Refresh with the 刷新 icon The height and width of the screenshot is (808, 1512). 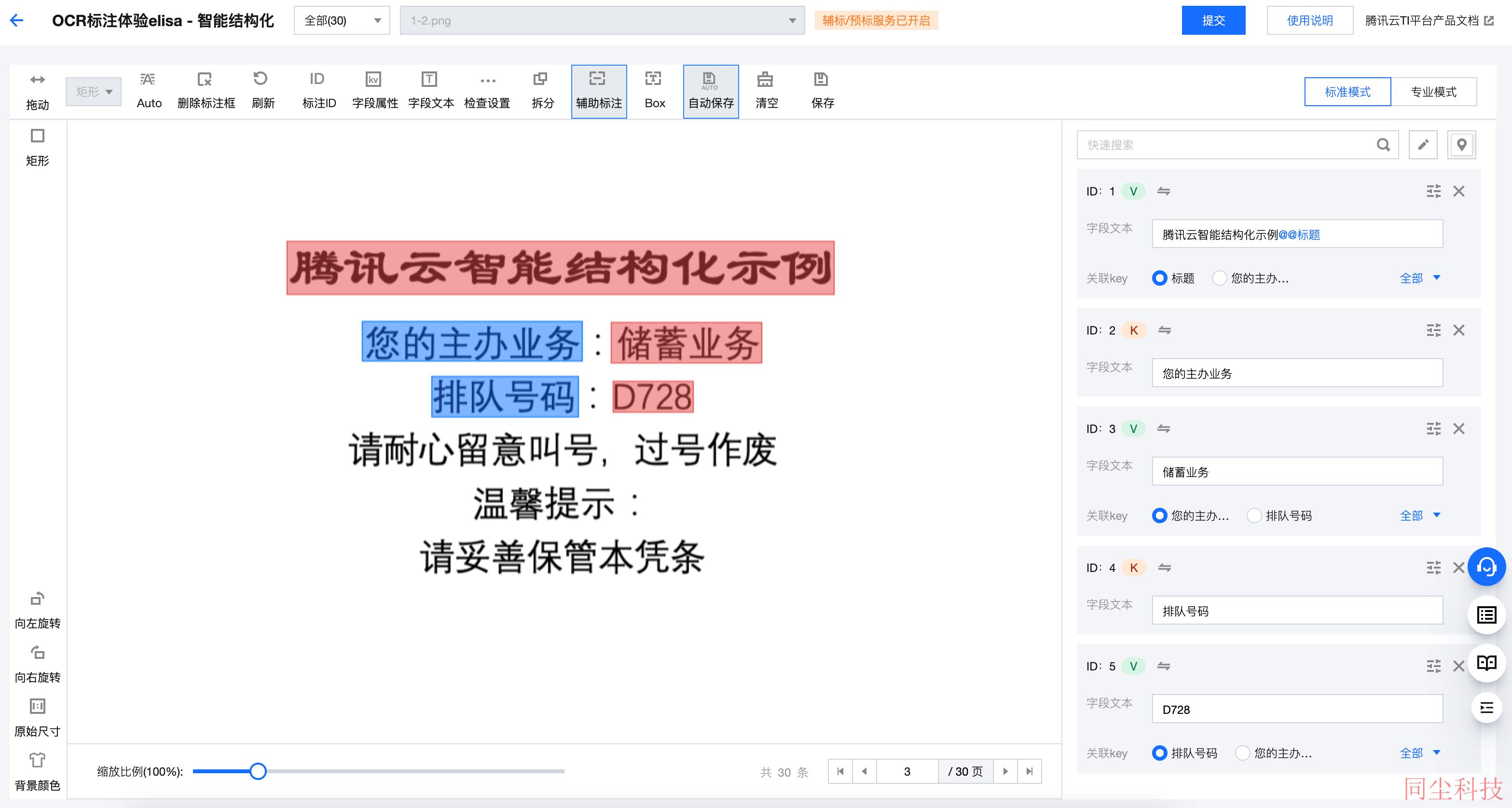pyautogui.click(x=262, y=92)
